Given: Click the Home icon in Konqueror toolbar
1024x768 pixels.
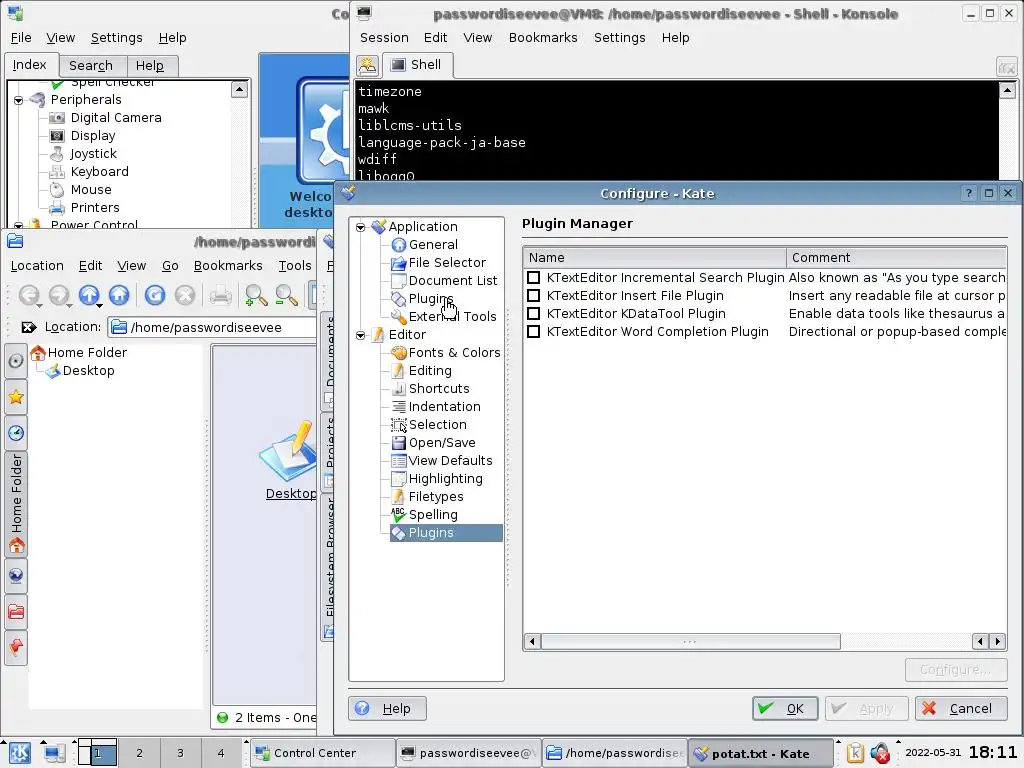Looking at the screenshot, I should point(119,295).
